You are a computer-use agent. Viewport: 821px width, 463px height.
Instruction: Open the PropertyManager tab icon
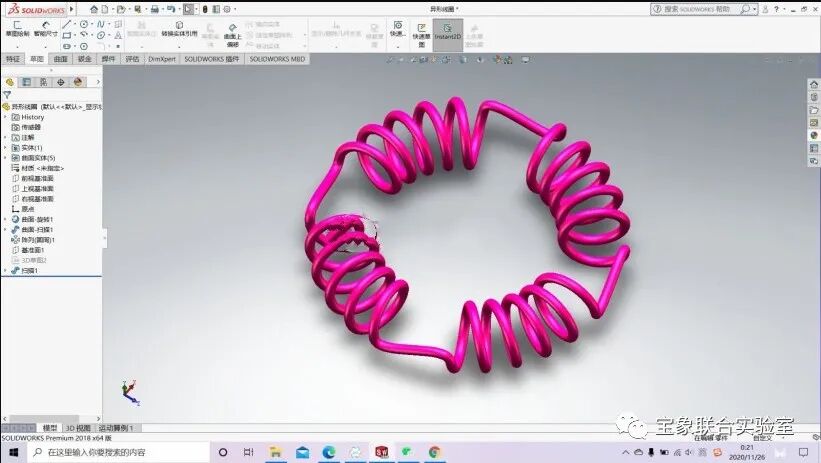26,82
